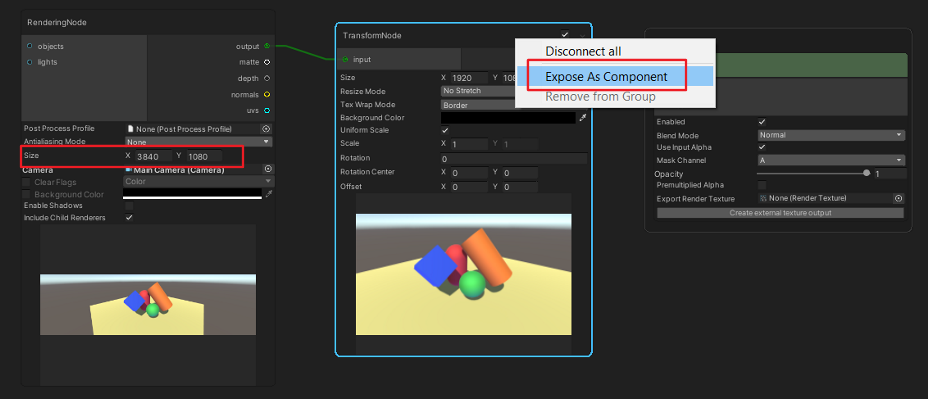Click the yellow normals output port

click(x=267, y=95)
